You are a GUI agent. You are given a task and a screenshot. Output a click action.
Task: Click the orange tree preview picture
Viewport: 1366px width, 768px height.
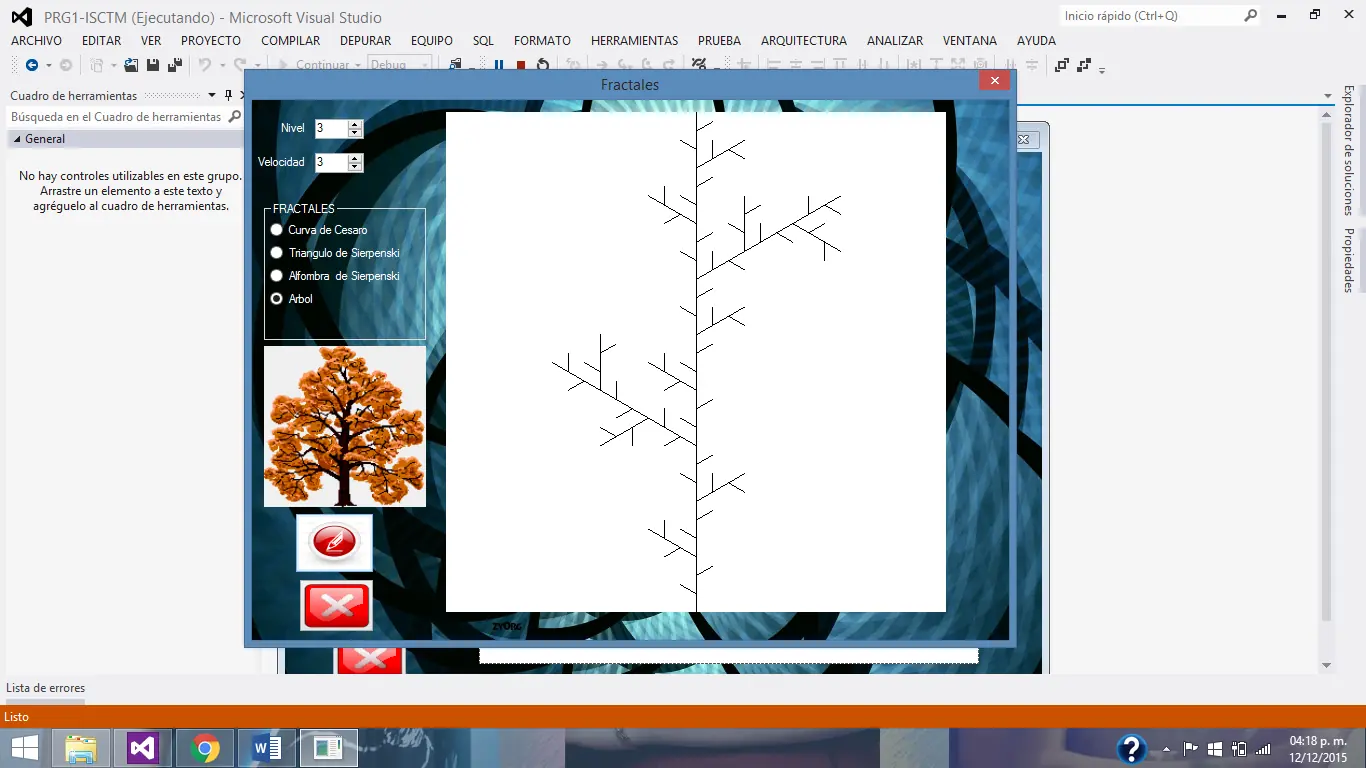[x=345, y=426]
